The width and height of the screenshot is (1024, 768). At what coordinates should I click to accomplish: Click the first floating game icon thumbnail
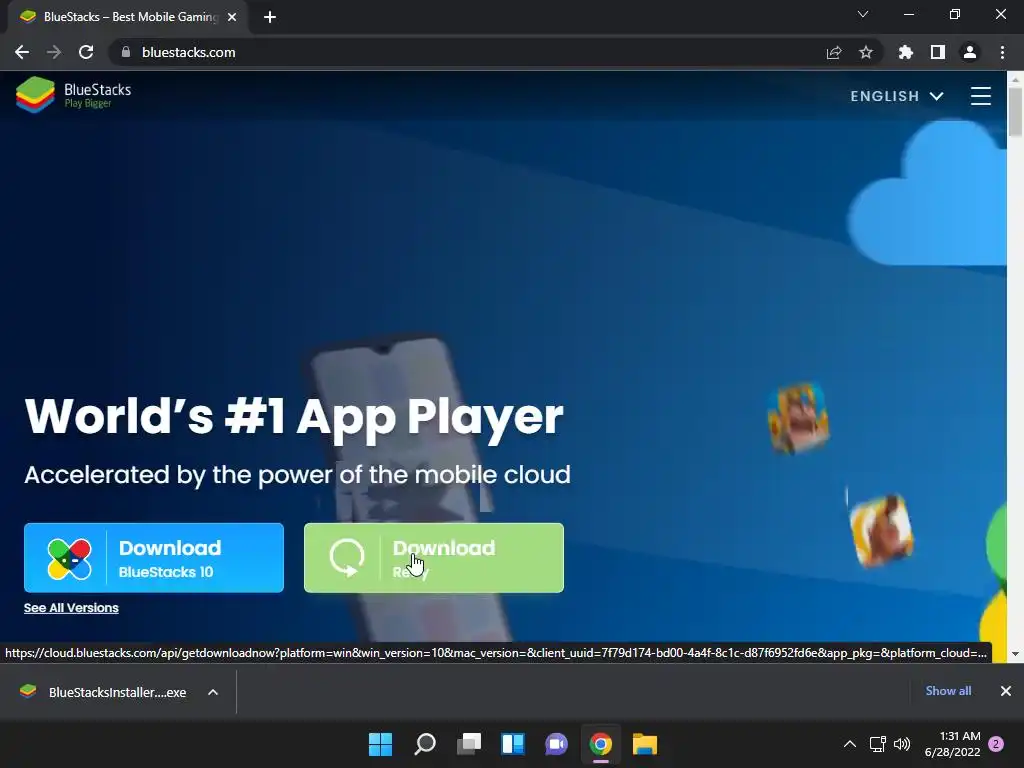click(x=799, y=418)
